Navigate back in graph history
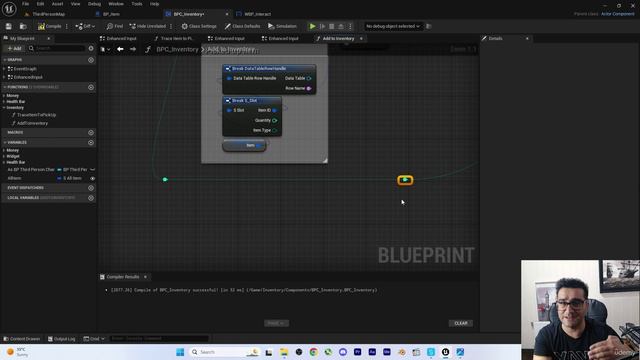Image resolution: width=640 pixels, height=360 pixels. point(120,49)
